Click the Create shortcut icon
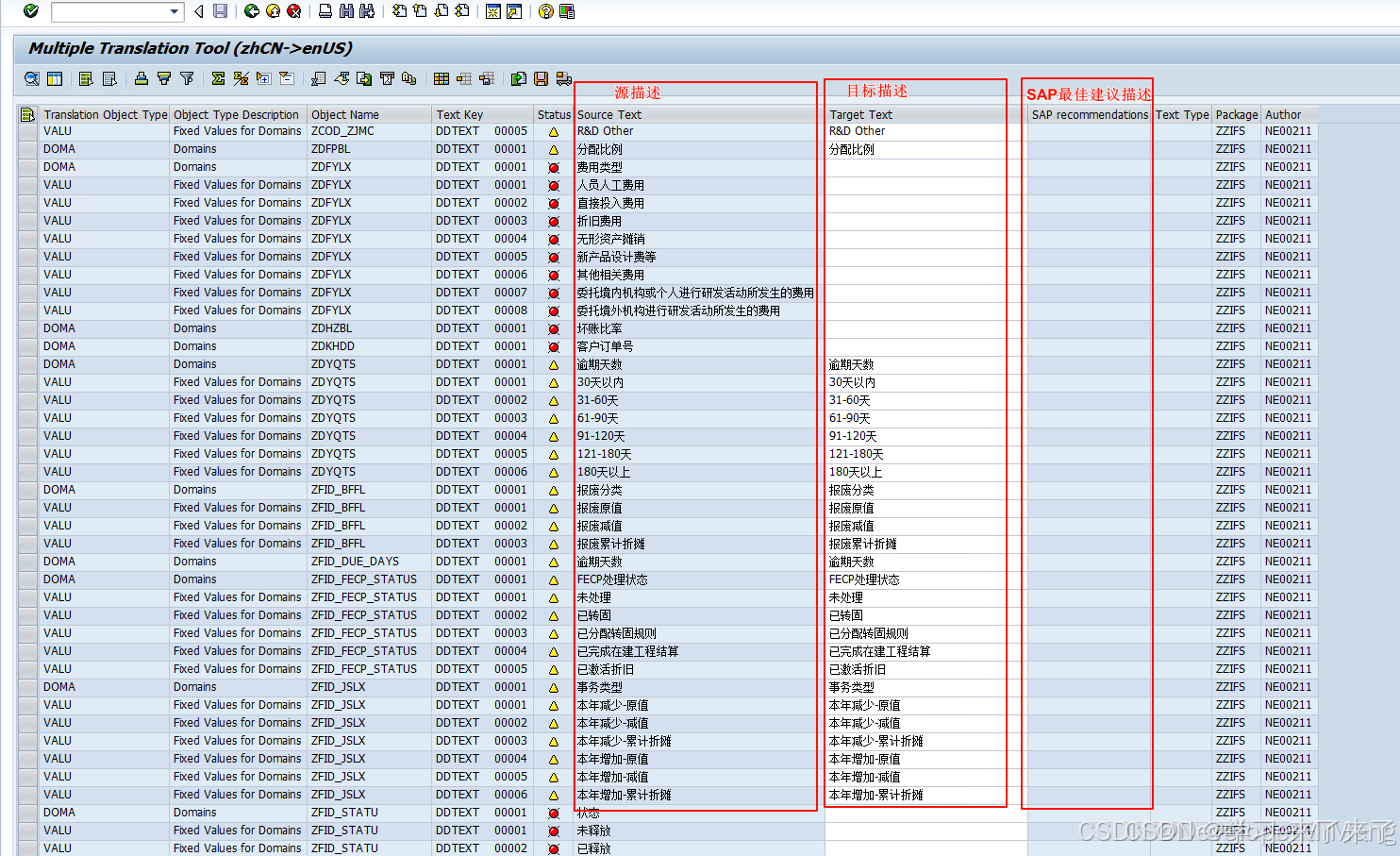This screenshot has height=856, width=1400. pos(513,11)
